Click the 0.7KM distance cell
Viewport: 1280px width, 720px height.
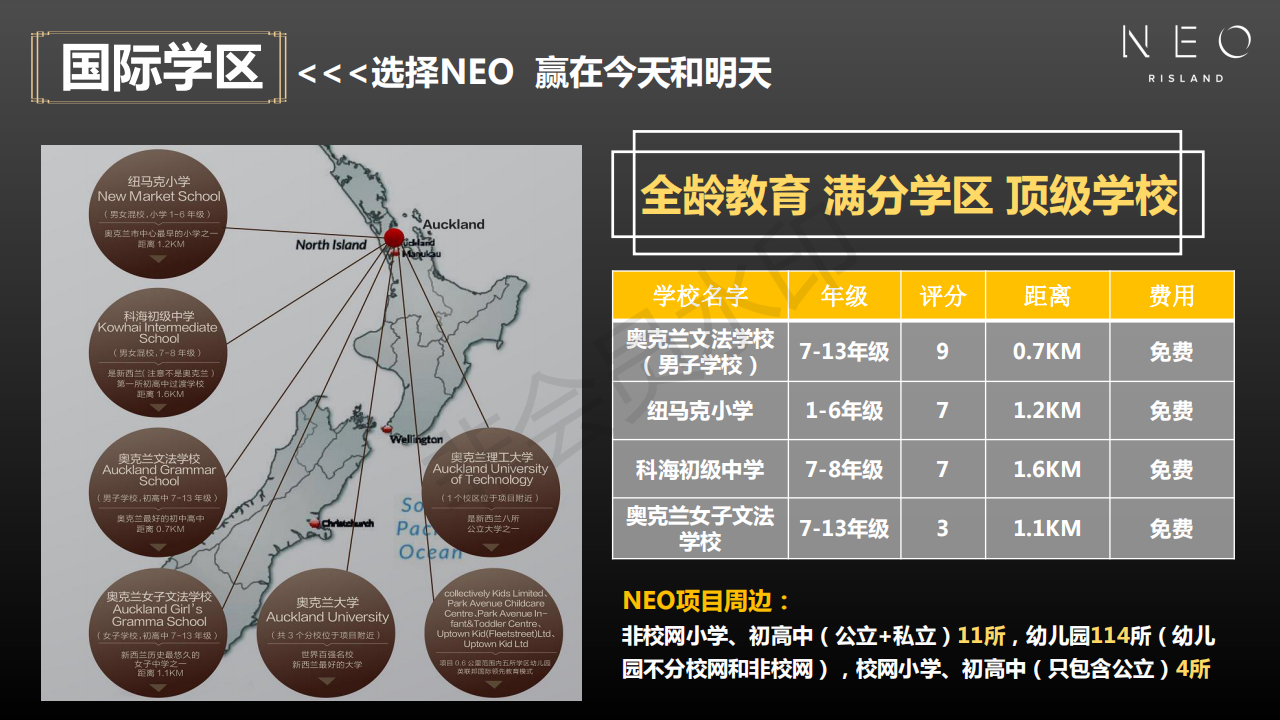1047,352
